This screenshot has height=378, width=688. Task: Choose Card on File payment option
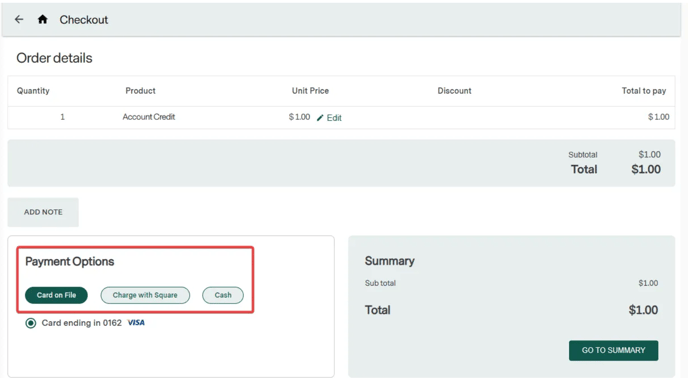[56, 295]
